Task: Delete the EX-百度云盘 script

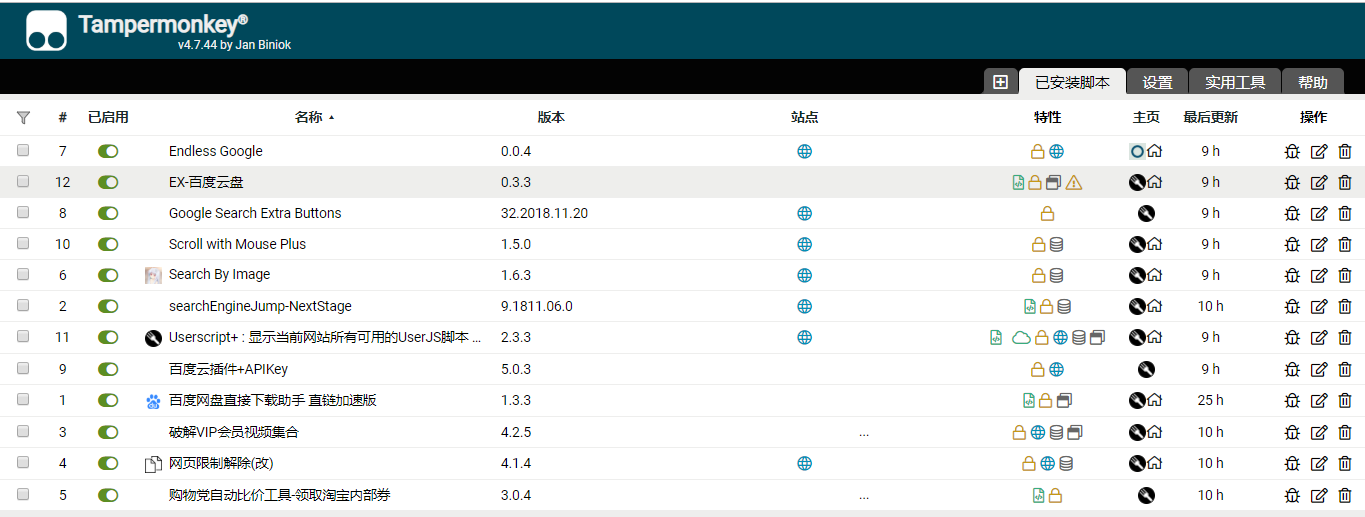Action: pyautogui.click(x=1344, y=182)
